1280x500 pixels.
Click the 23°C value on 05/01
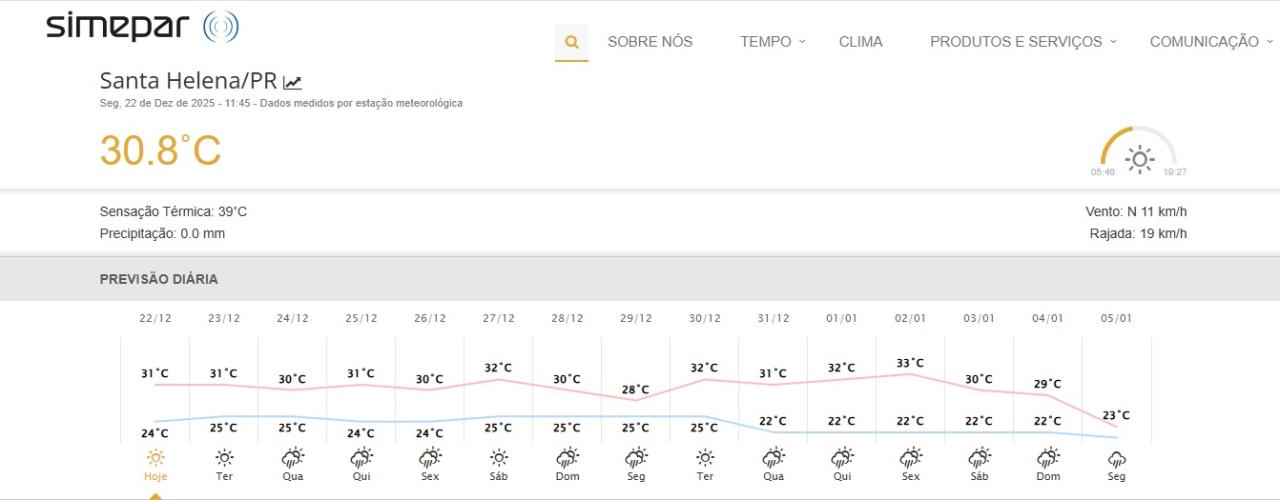1116,415
